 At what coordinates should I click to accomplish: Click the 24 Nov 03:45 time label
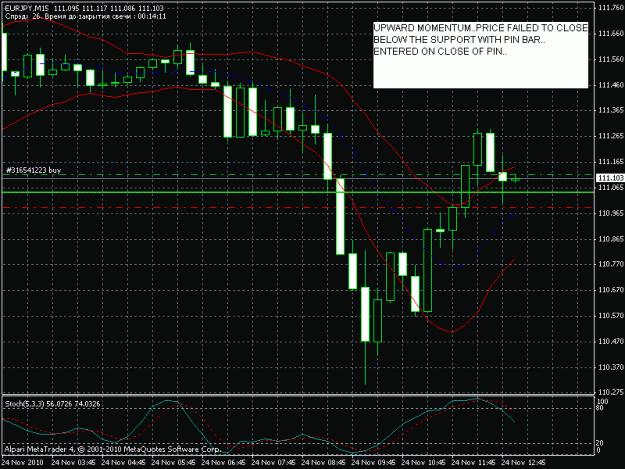click(x=73, y=463)
